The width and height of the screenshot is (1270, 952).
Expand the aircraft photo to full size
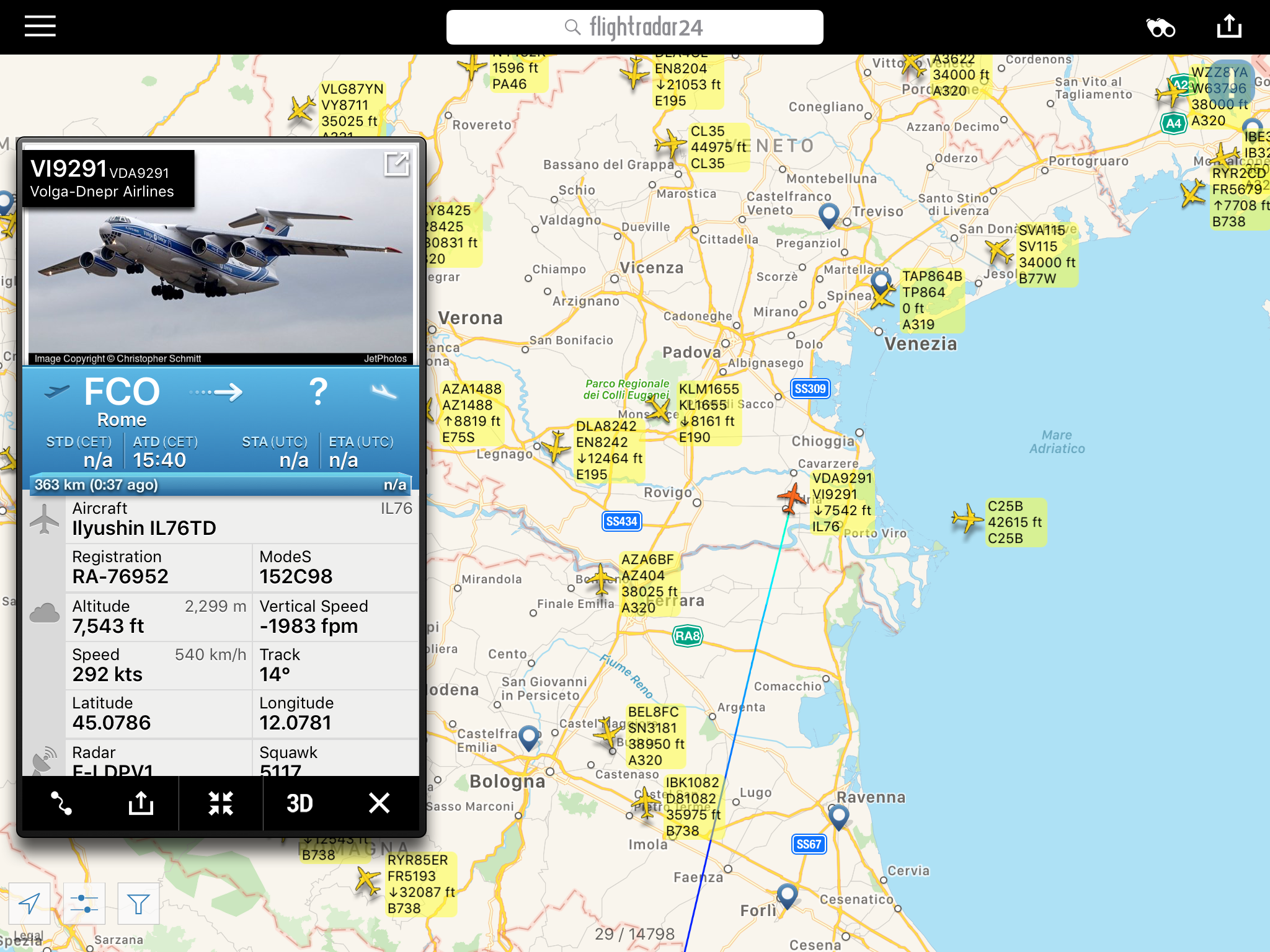[397, 164]
